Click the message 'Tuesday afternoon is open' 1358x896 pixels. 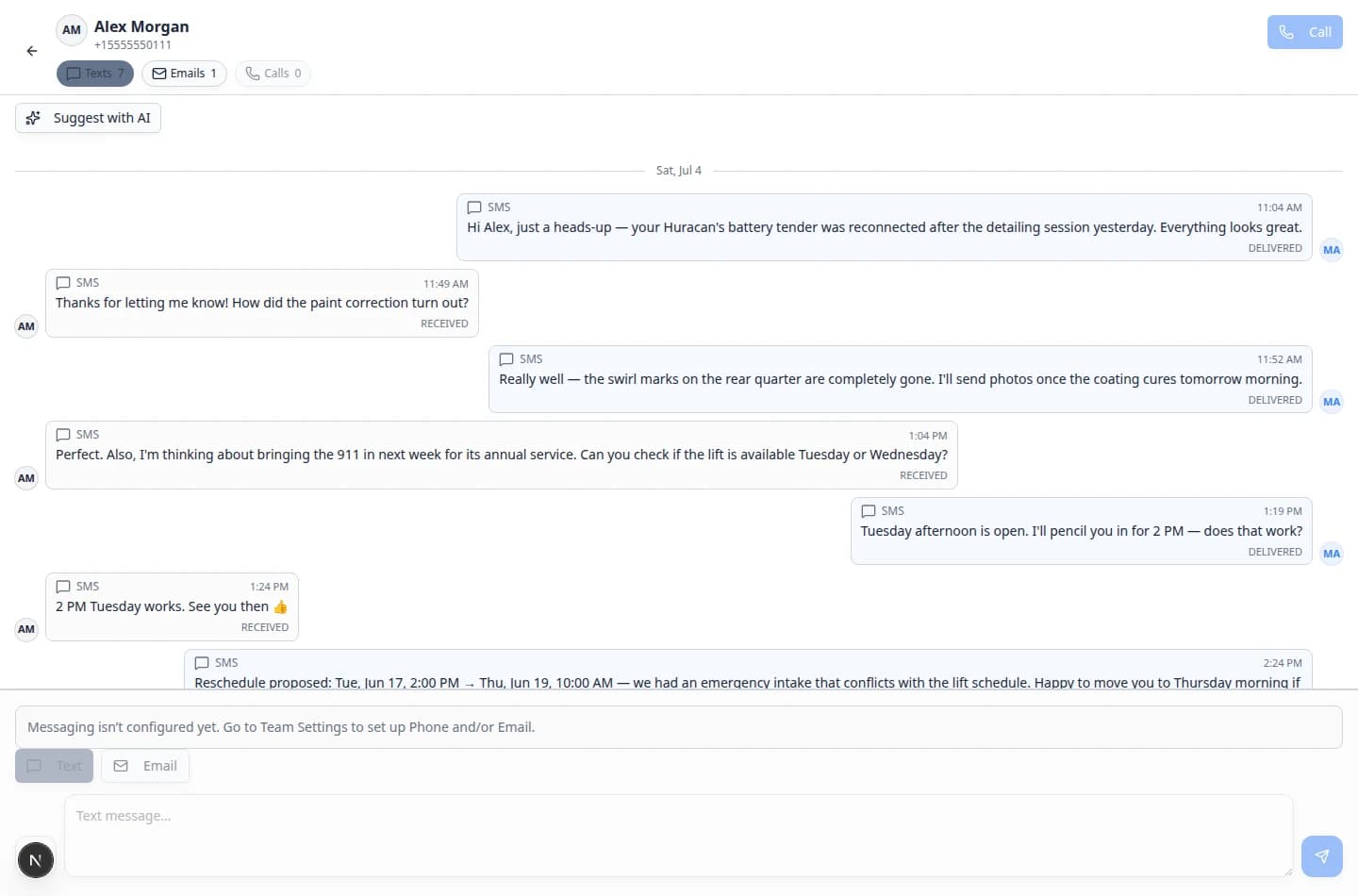1082,531
